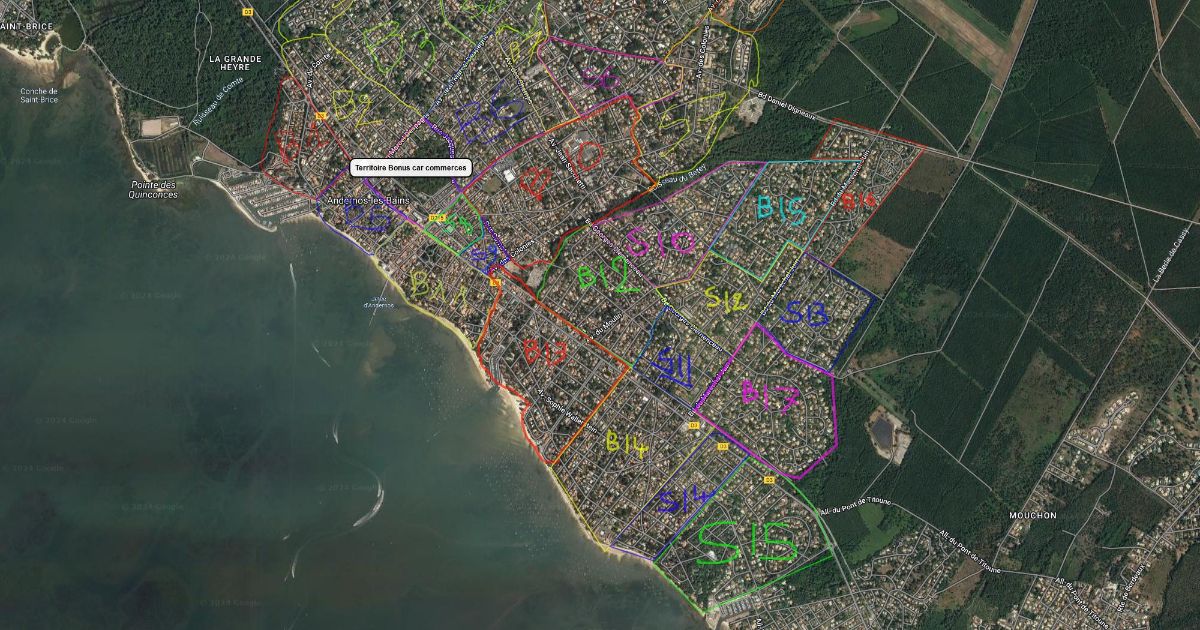Screen dimensions: 1200x630
Task: Select the blue S11 territory label
Action: (673, 367)
